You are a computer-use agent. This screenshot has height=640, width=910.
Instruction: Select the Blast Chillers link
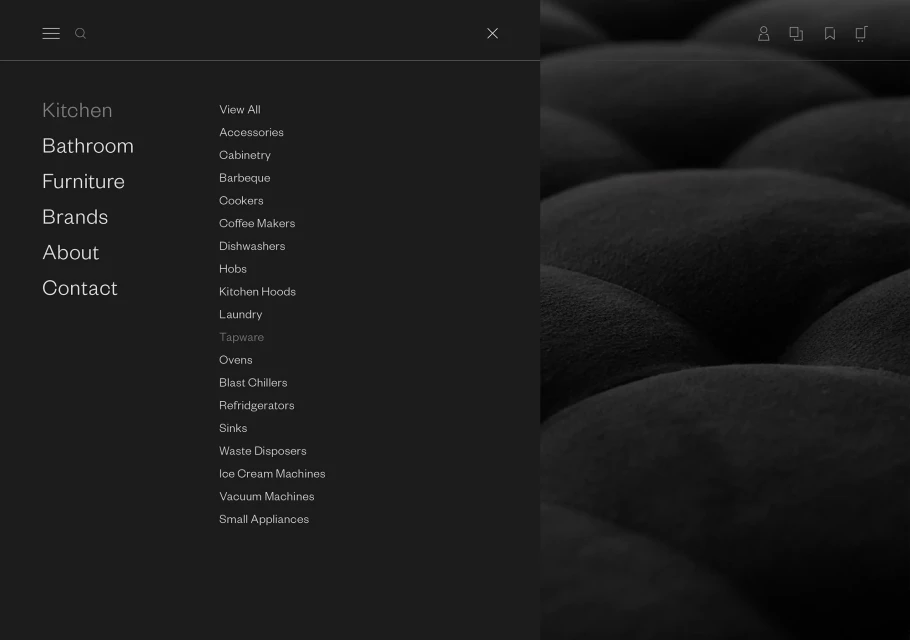(253, 383)
